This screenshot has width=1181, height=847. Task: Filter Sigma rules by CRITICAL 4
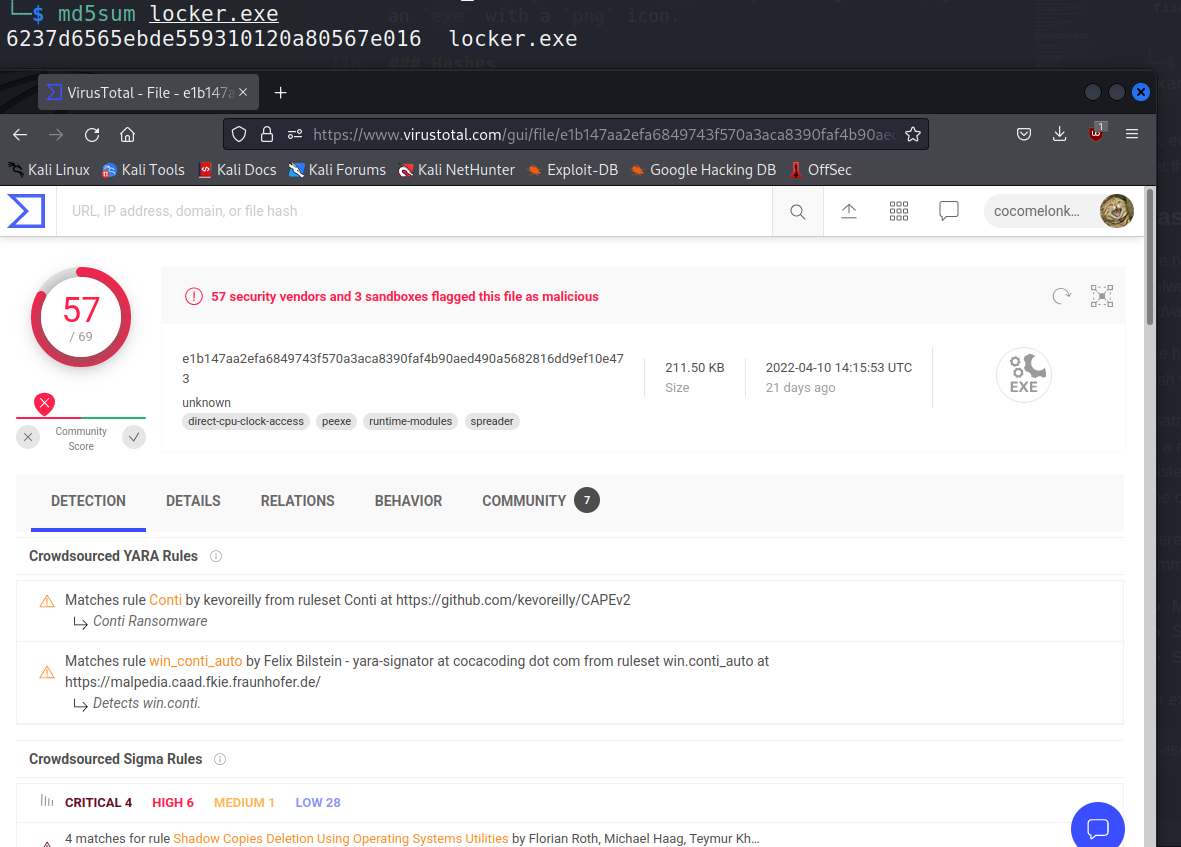98,803
